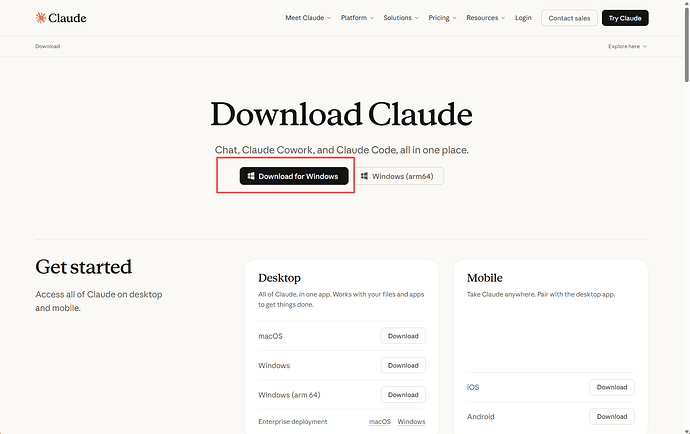The image size is (690, 434).
Task: Click the Windows icon in the arm64 button
Action: pos(364,176)
